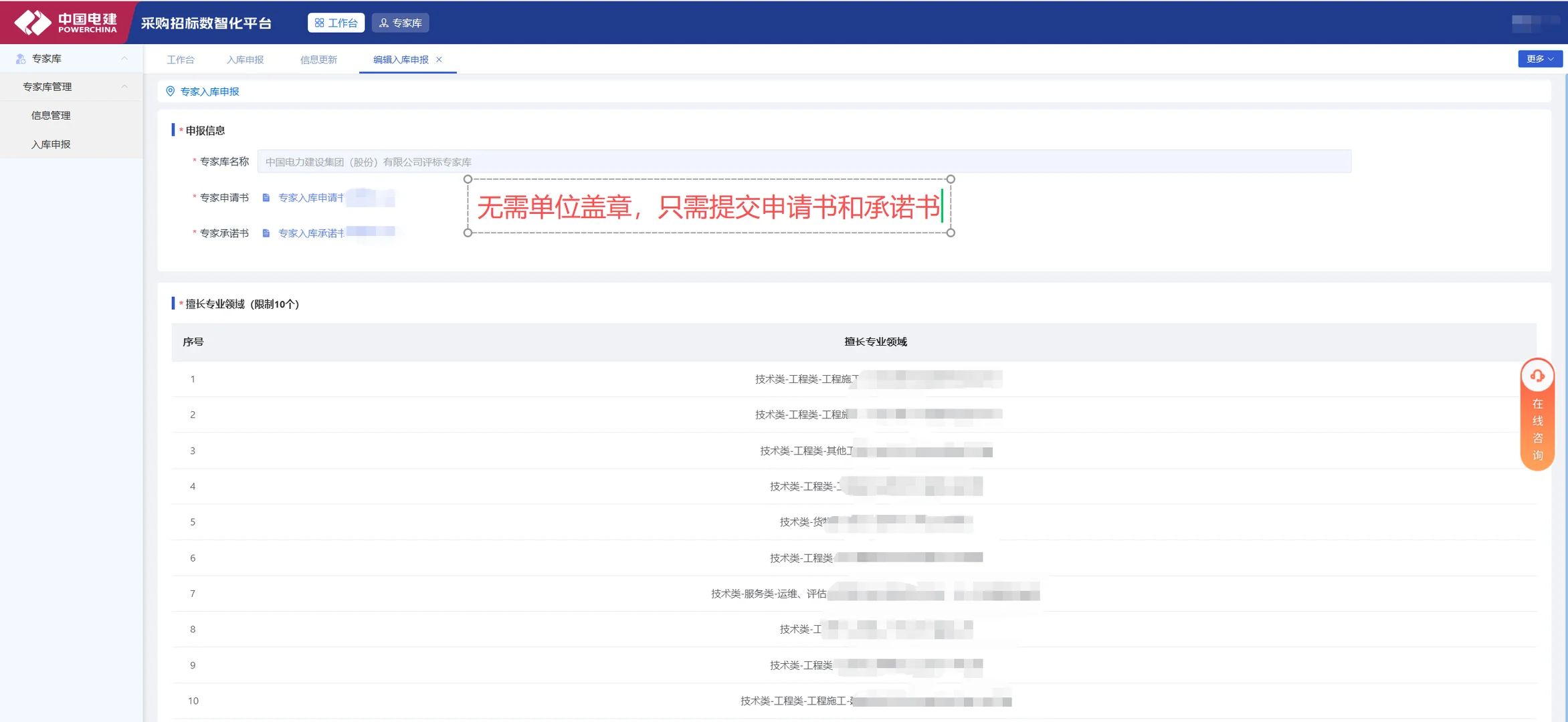This screenshot has height=722, width=1568.
Task: Open the 专家入库申请书 attachment link
Action: 311,198
